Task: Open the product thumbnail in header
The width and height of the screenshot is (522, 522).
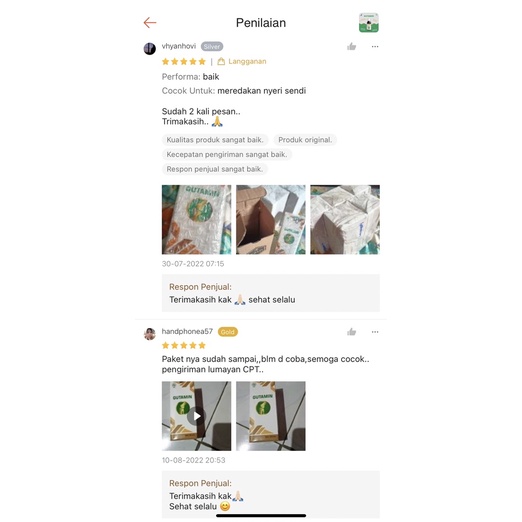Action: [369, 23]
